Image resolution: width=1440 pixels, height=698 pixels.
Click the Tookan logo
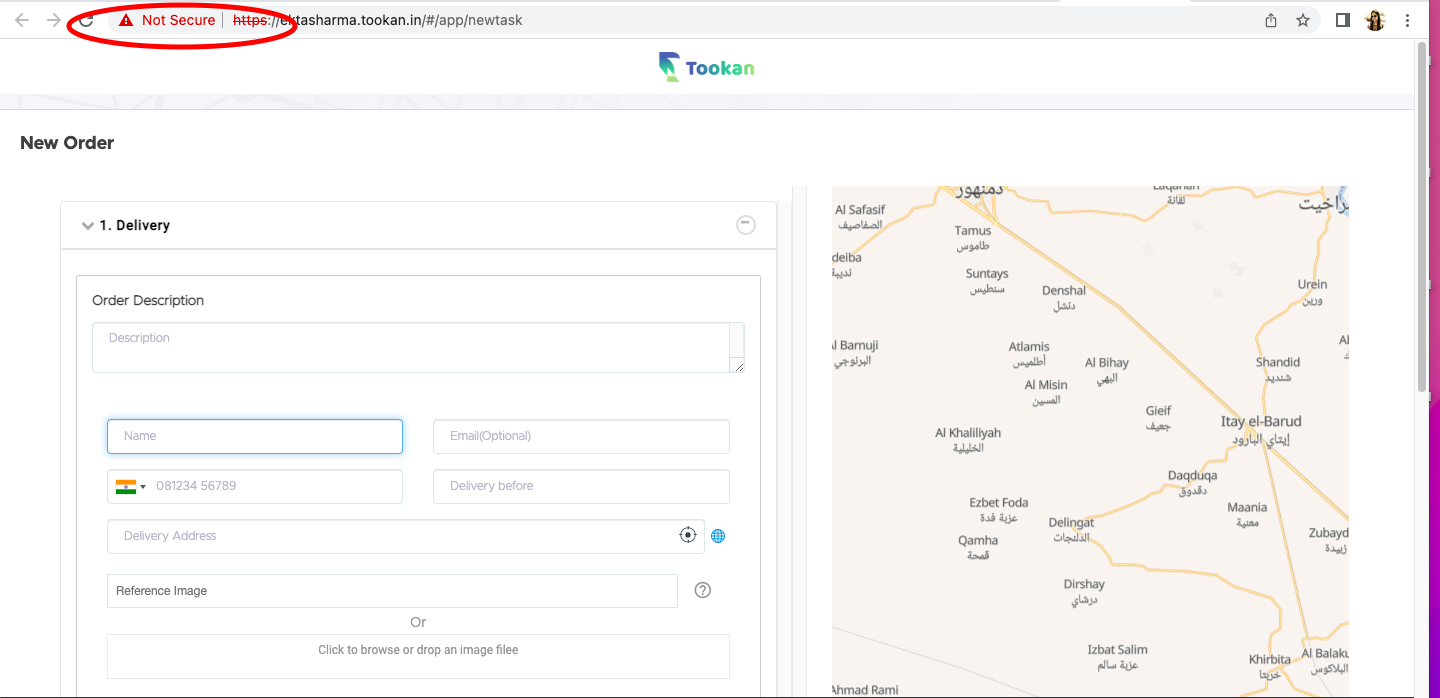tap(707, 67)
